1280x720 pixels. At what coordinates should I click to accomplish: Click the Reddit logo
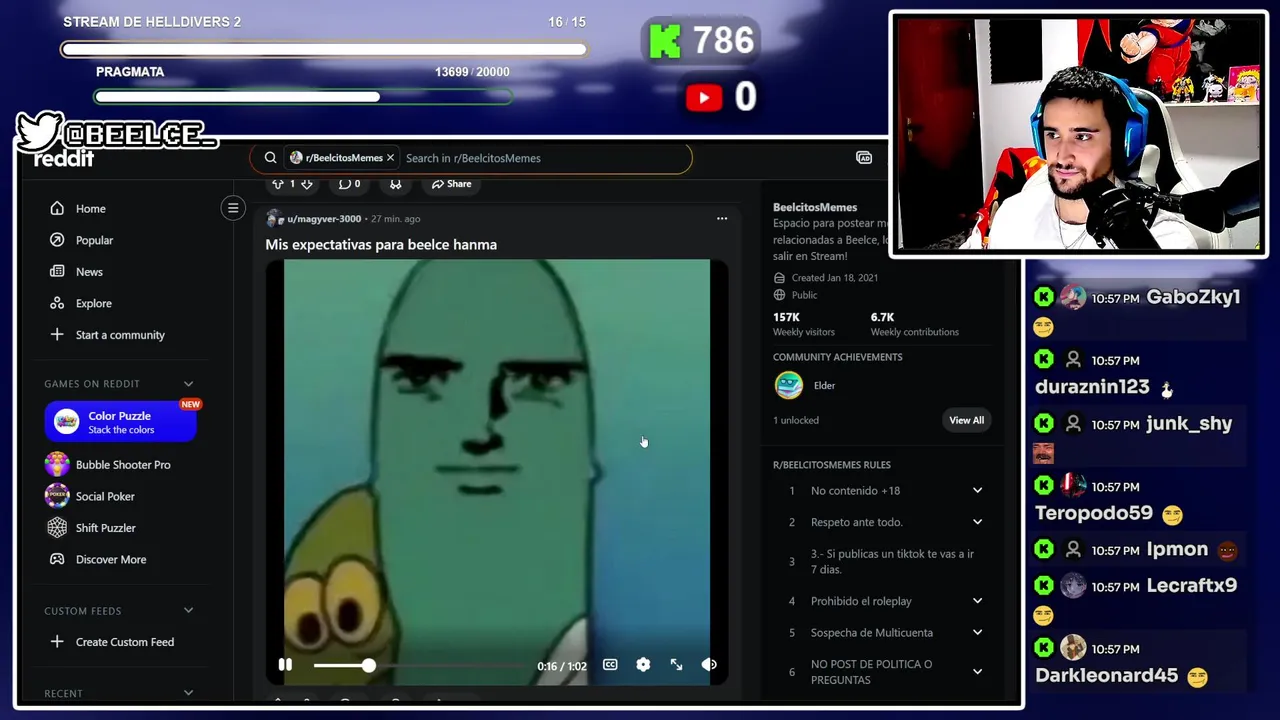coord(64,159)
